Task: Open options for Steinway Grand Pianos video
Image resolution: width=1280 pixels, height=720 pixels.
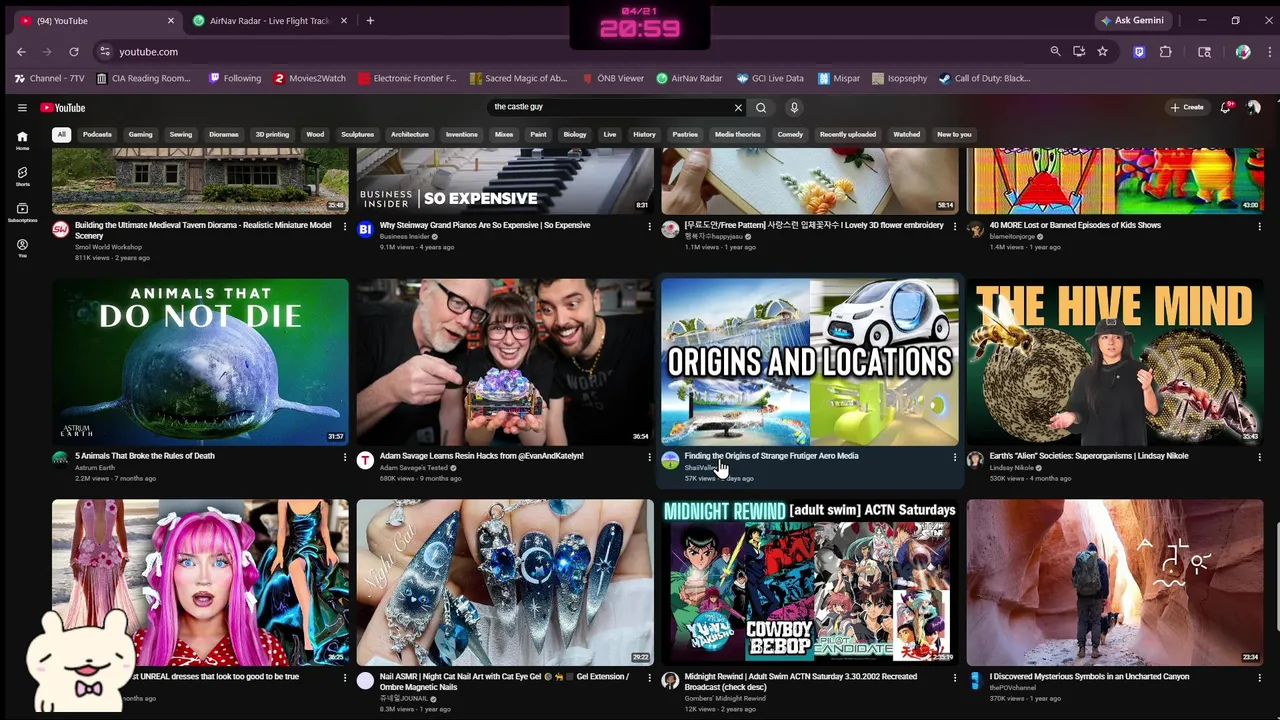Action: point(650,227)
